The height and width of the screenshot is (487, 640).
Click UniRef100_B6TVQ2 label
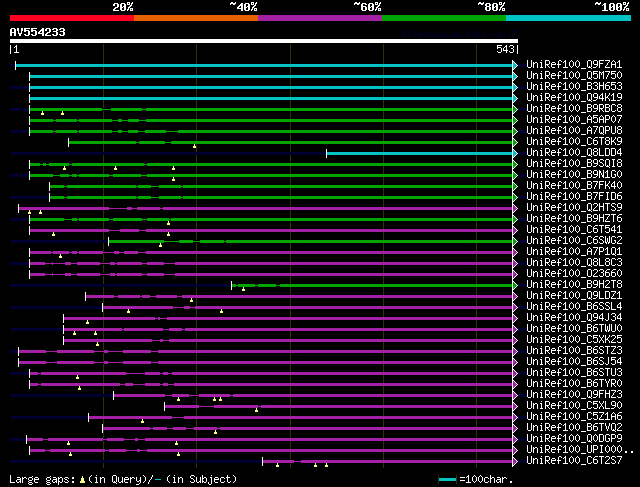pos(574,428)
